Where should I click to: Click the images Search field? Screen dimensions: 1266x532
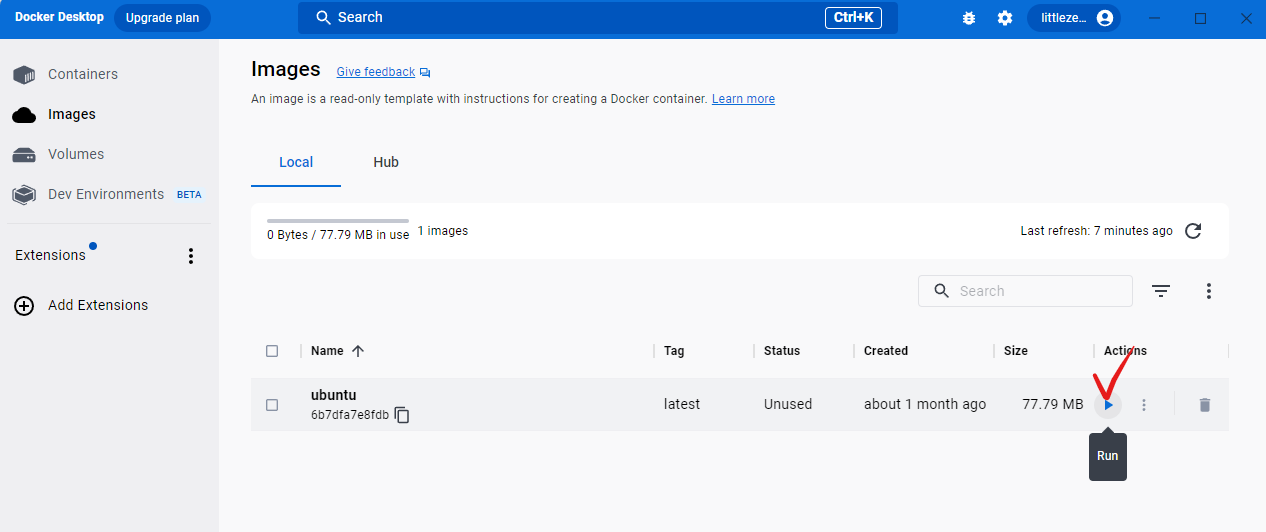click(x=1025, y=291)
